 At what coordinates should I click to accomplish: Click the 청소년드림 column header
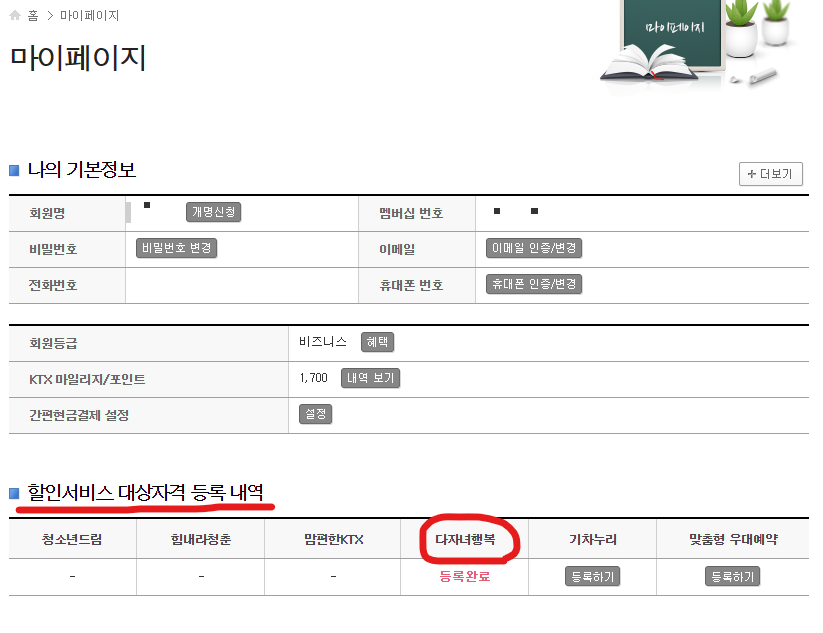pos(72,539)
